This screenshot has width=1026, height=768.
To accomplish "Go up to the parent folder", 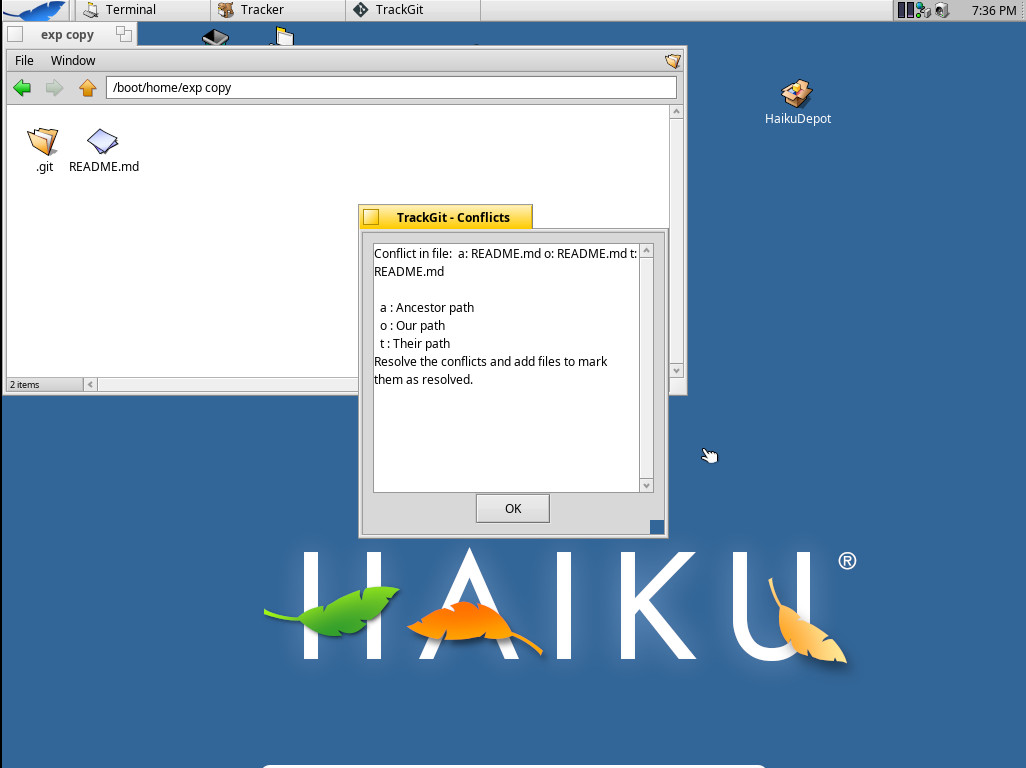I will click(x=88, y=88).
